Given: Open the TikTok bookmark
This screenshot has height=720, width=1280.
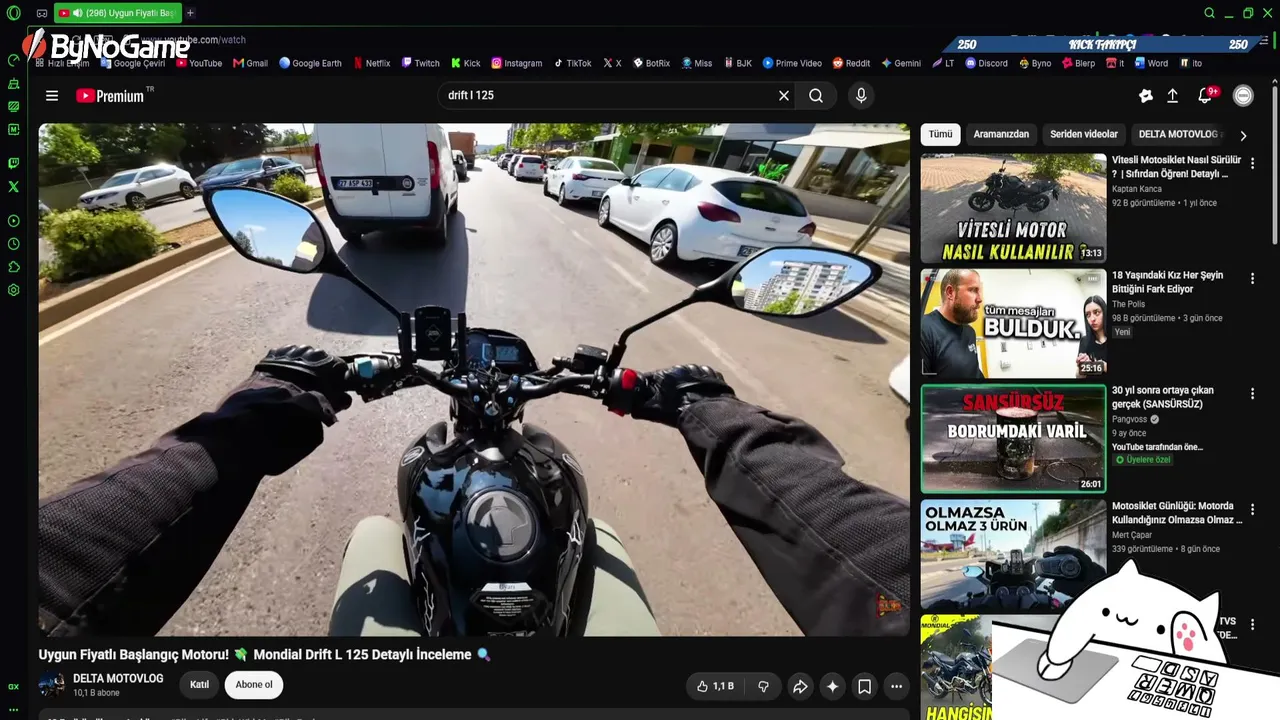Looking at the screenshot, I should [x=572, y=63].
